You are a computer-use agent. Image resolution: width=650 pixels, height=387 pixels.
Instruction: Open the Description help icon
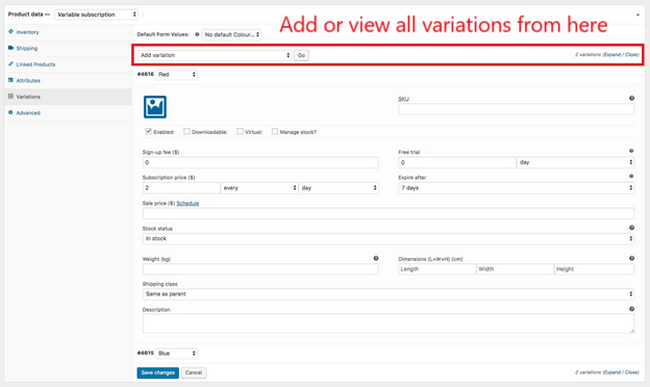(631, 309)
